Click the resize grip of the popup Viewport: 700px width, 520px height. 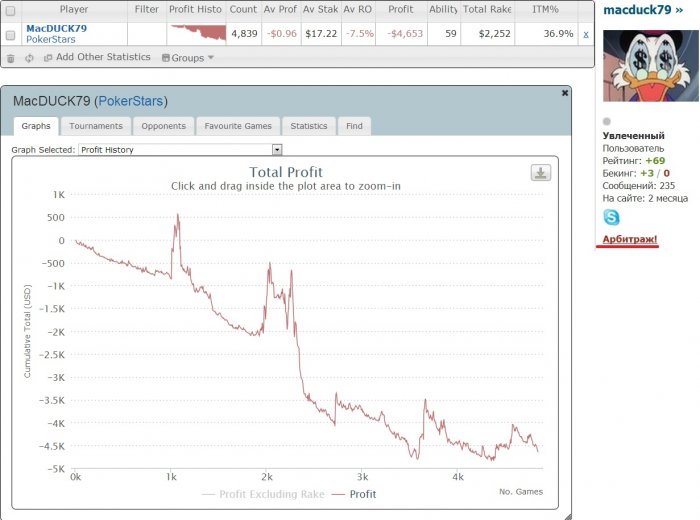[x=567, y=516]
